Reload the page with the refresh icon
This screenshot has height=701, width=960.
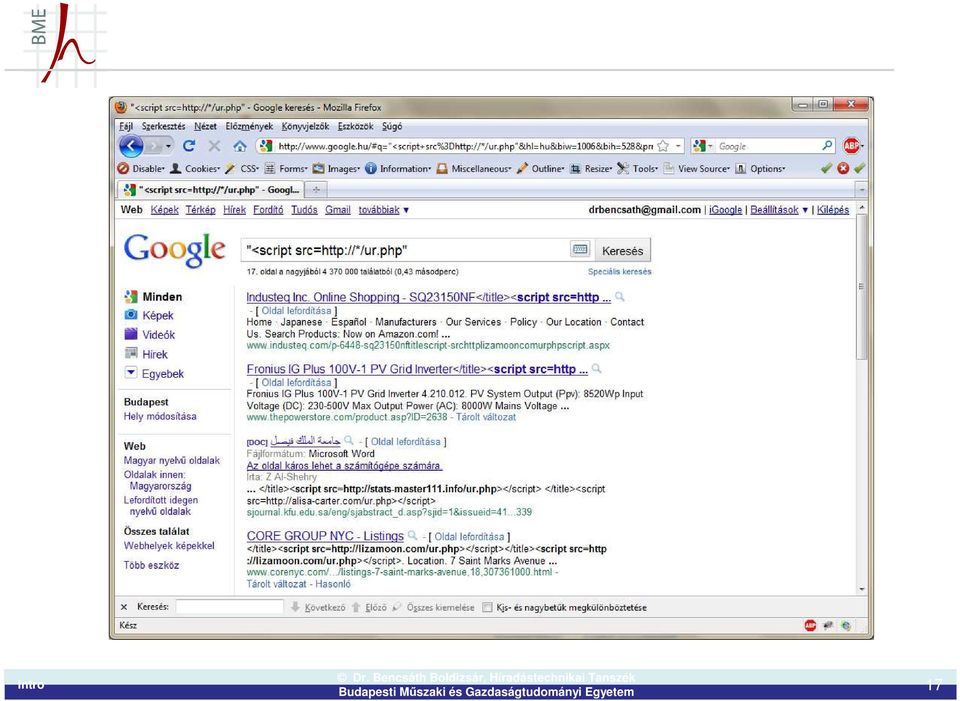[x=189, y=146]
